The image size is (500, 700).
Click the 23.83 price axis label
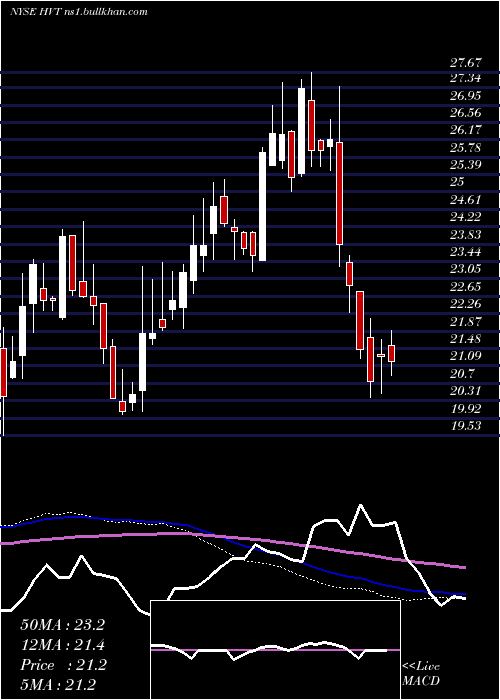466,235
